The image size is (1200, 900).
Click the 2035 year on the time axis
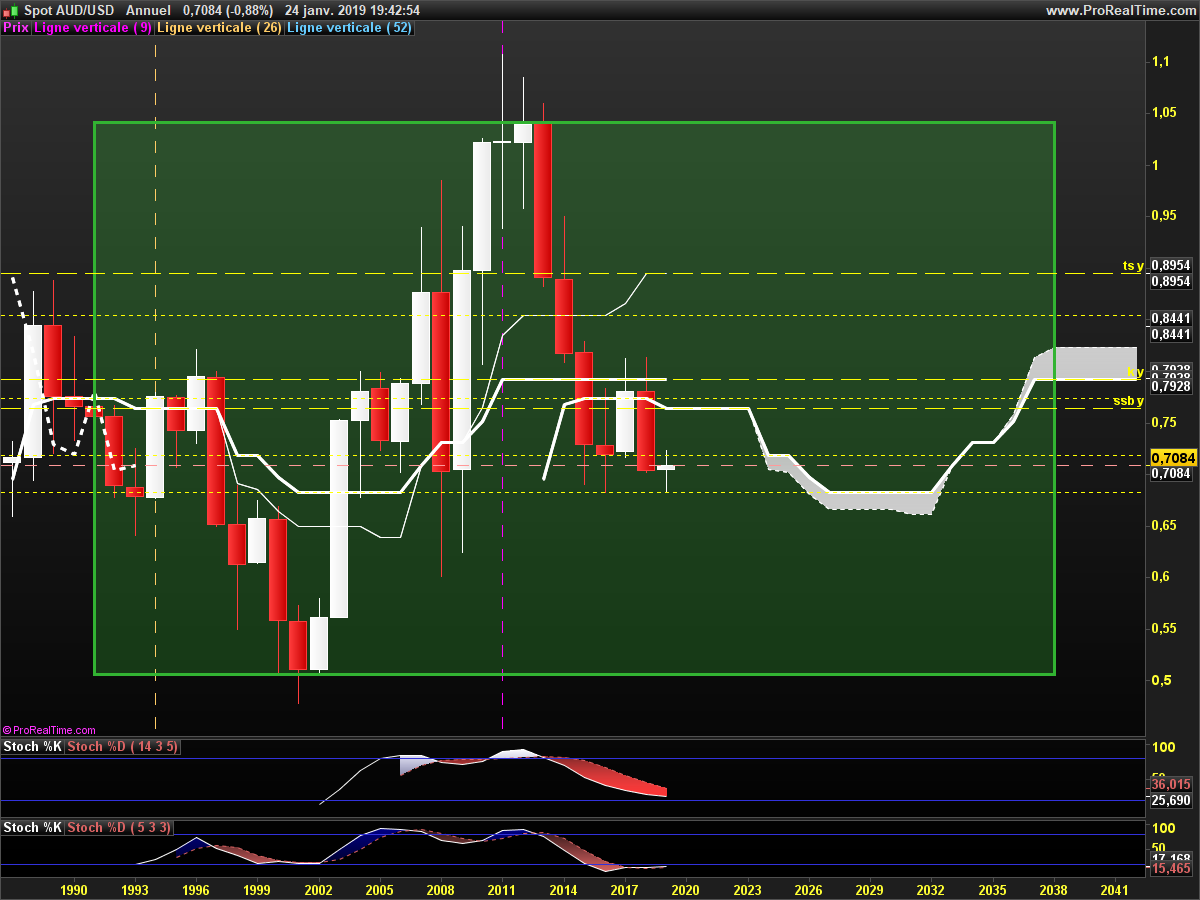tap(992, 890)
